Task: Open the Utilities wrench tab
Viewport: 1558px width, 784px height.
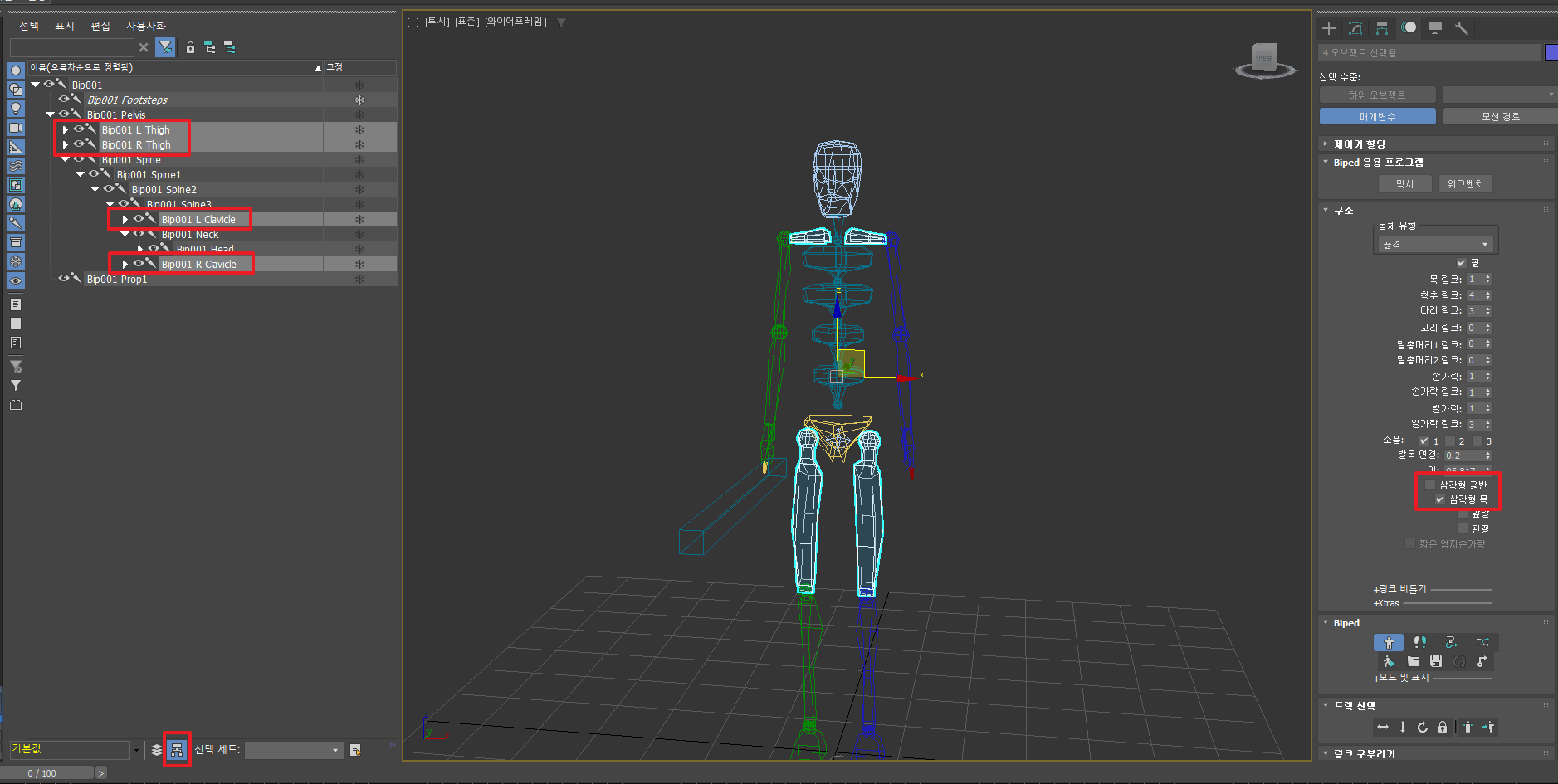Action: pyautogui.click(x=1462, y=28)
